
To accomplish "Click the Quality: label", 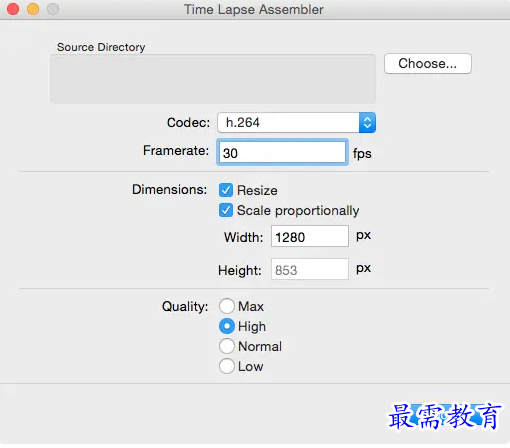I will pos(185,306).
